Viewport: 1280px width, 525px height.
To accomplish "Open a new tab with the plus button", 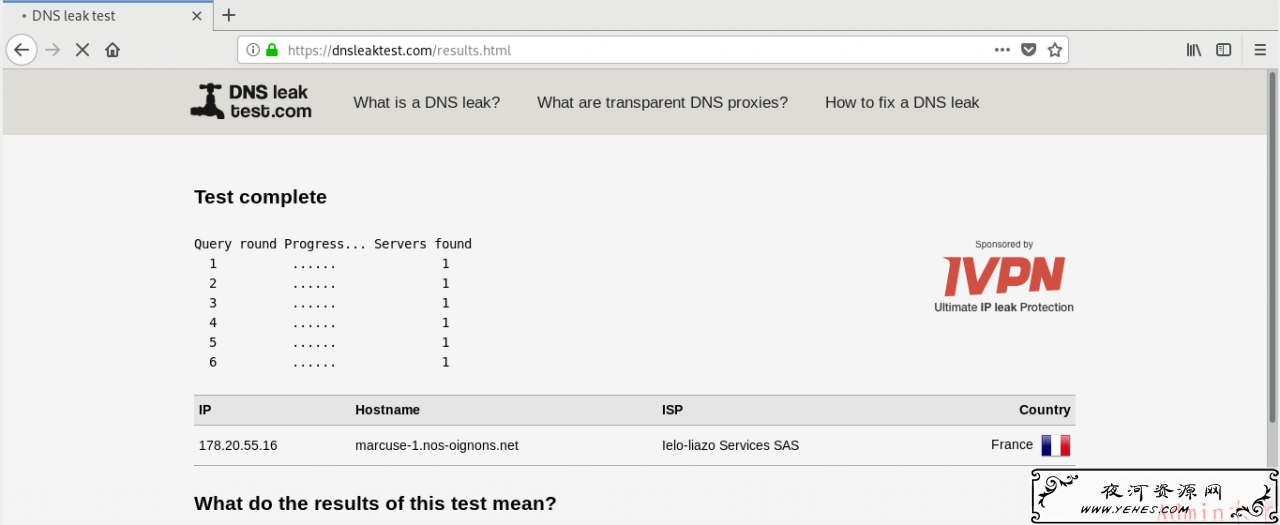I will pyautogui.click(x=229, y=15).
